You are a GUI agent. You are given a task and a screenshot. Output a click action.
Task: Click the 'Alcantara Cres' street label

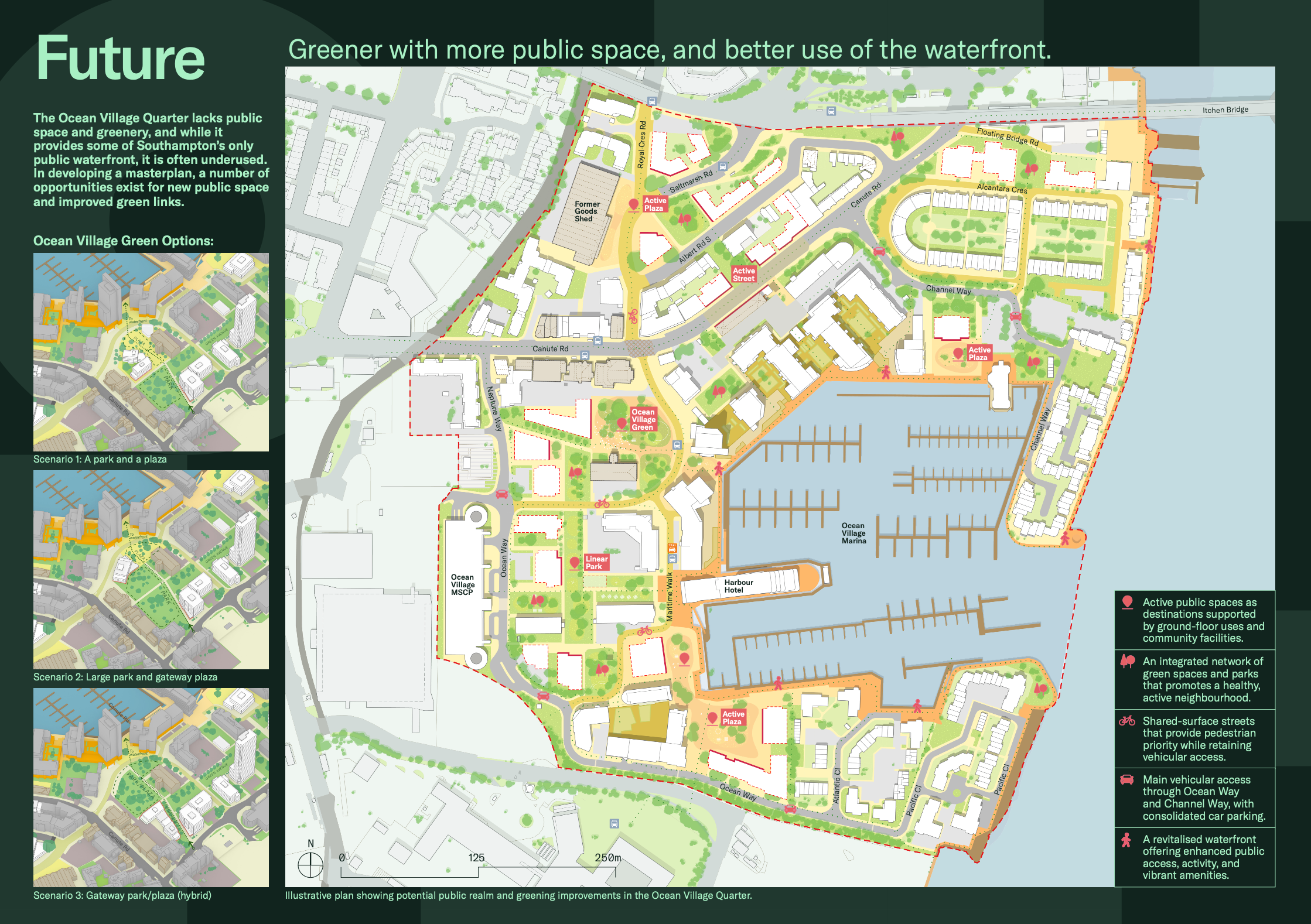(1002, 189)
